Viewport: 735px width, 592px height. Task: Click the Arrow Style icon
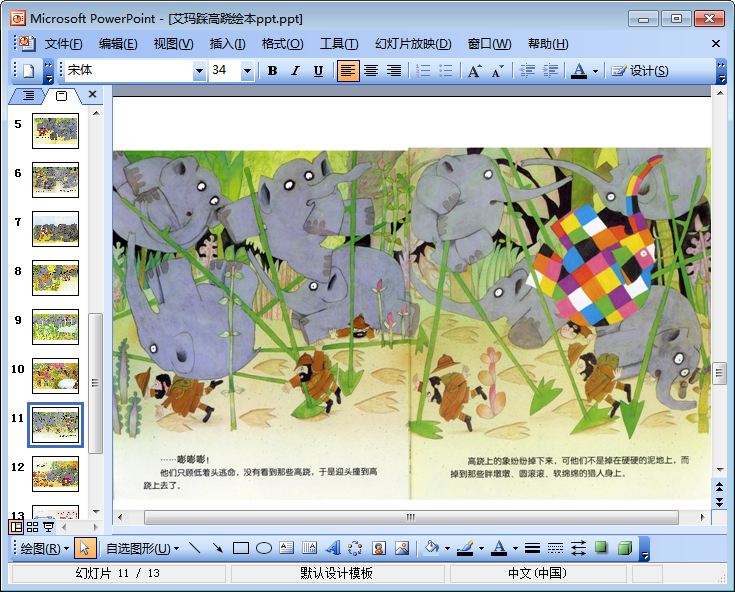pyautogui.click(x=578, y=547)
